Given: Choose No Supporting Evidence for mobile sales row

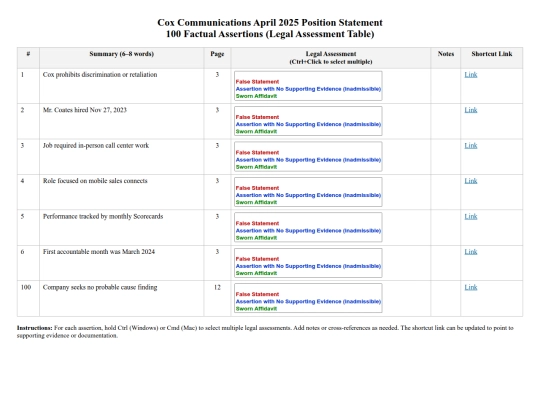Looking at the screenshot, I should [x=308, y=195].
